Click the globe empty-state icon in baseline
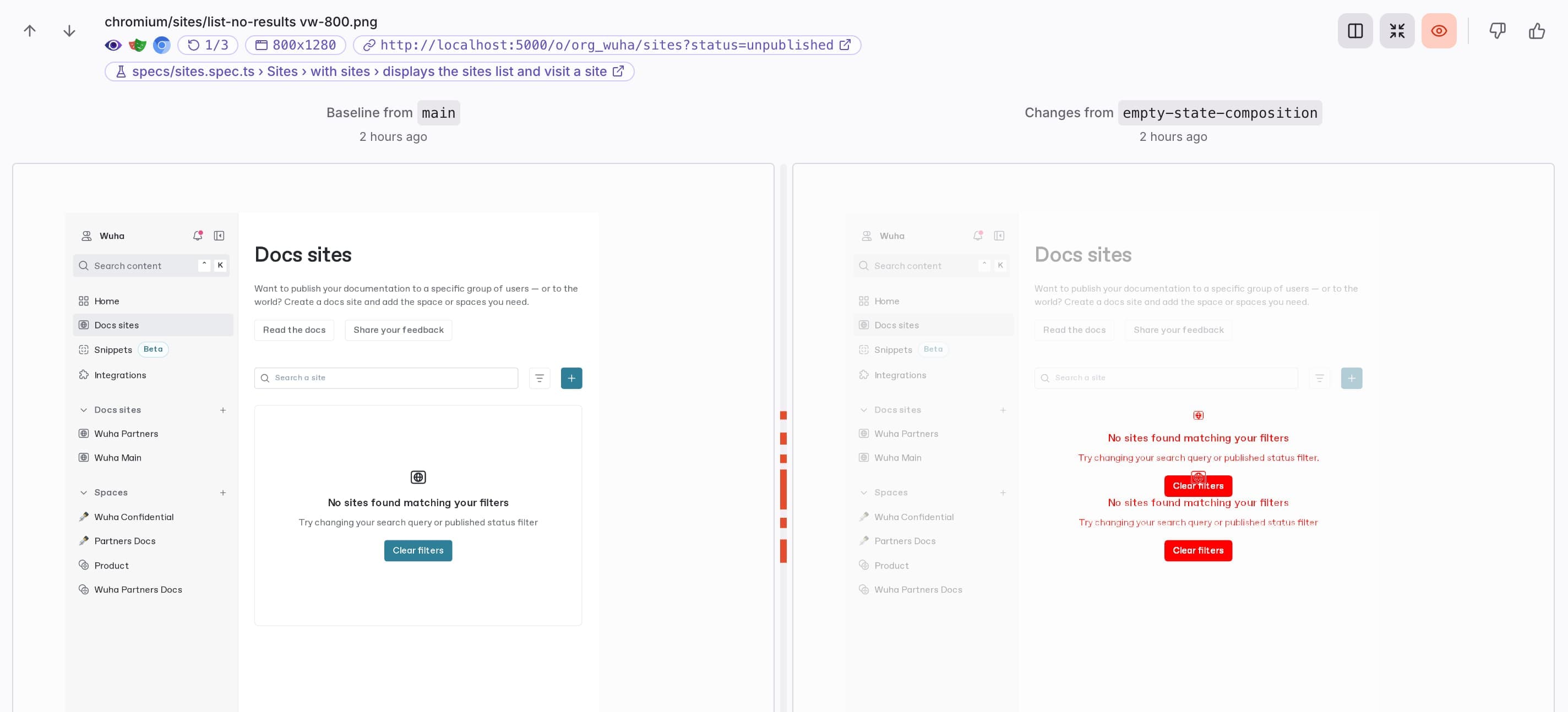 (418, 477)
